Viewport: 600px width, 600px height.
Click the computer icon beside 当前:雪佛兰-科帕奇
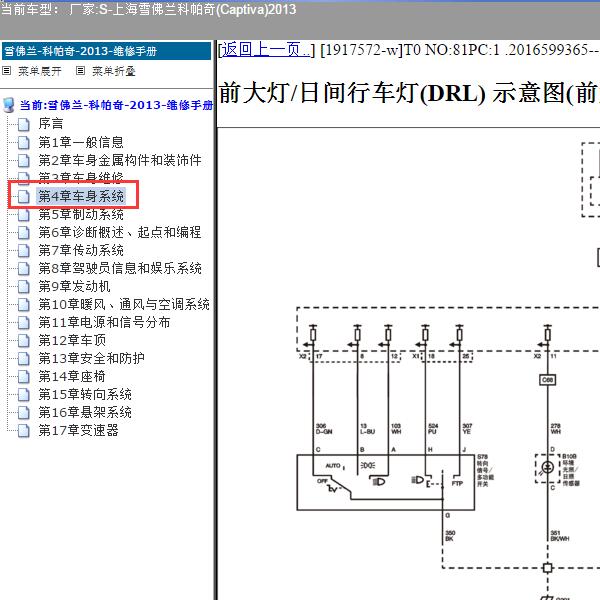point(9,105)
